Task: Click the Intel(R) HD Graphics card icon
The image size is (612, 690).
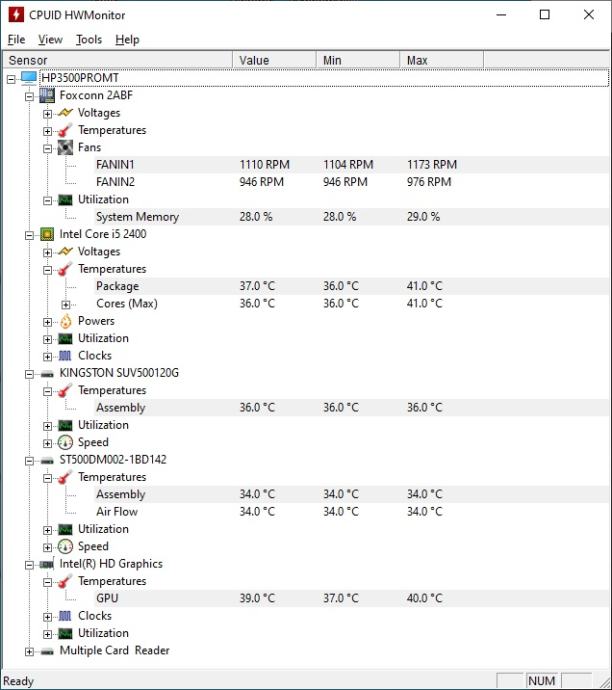Action: [47, 564]
